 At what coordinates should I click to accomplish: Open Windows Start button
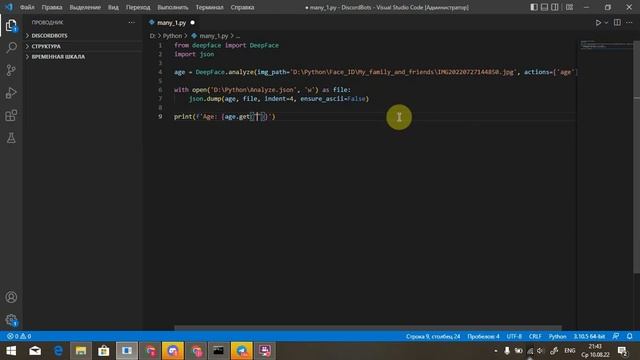(11, 351)
